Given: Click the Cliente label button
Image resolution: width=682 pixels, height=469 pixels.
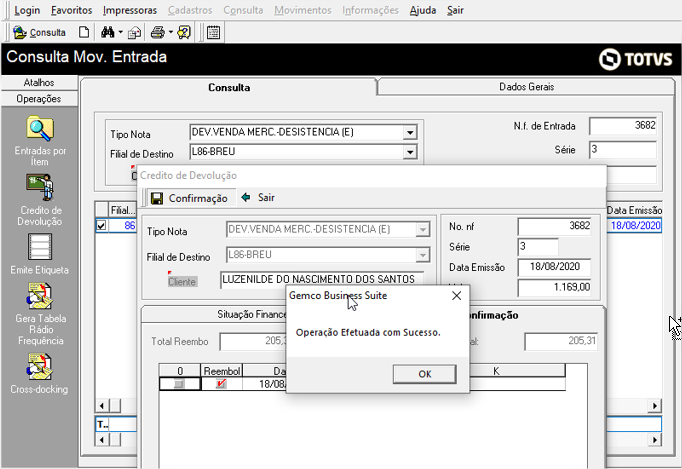Looking at the screenshot, I should (x=182, y=282).
